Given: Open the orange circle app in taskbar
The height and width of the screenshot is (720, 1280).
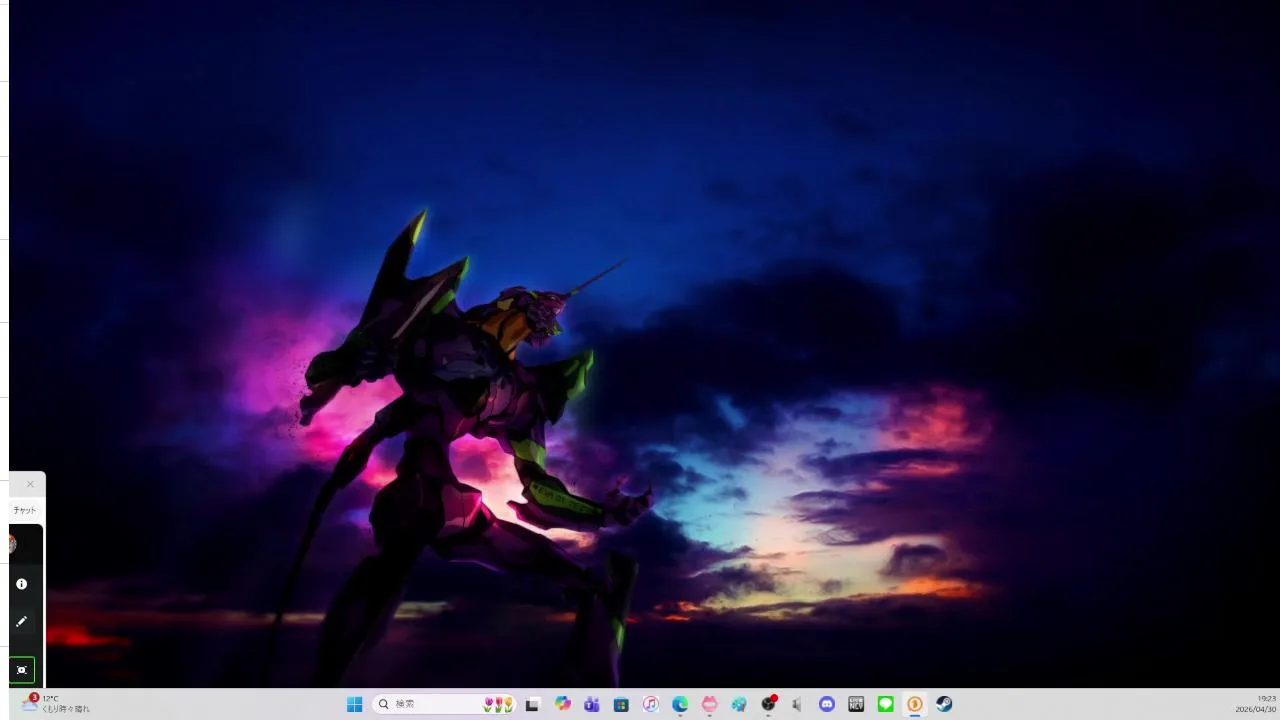Looking at the screenshot, I should coord(914,704).
